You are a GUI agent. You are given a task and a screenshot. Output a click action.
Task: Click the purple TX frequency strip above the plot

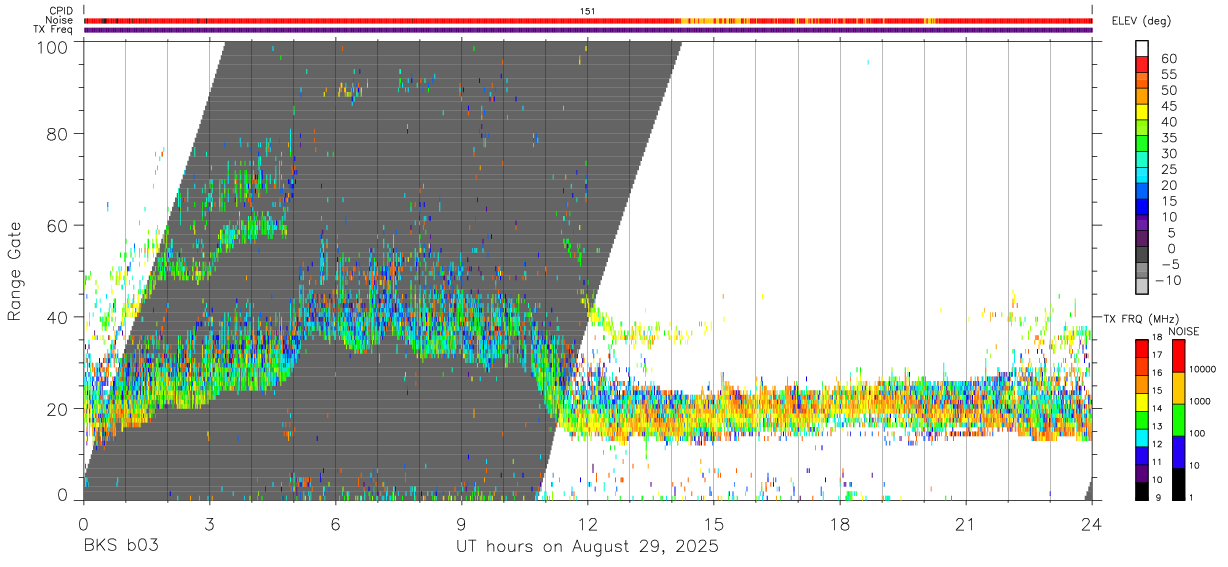coord(588,30)
